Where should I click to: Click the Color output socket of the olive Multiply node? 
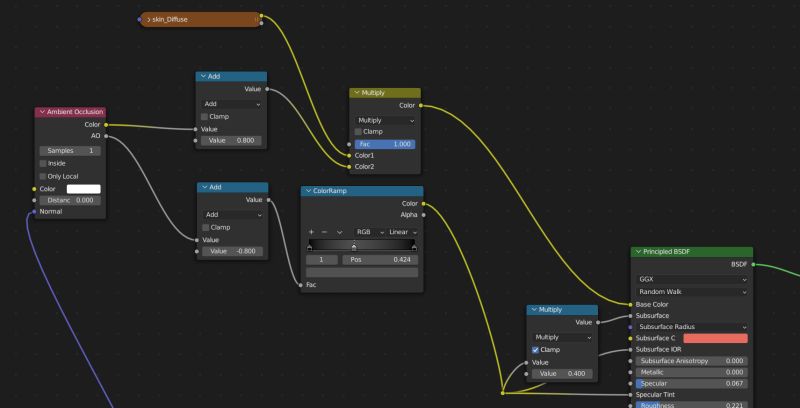tap(421, 106)
